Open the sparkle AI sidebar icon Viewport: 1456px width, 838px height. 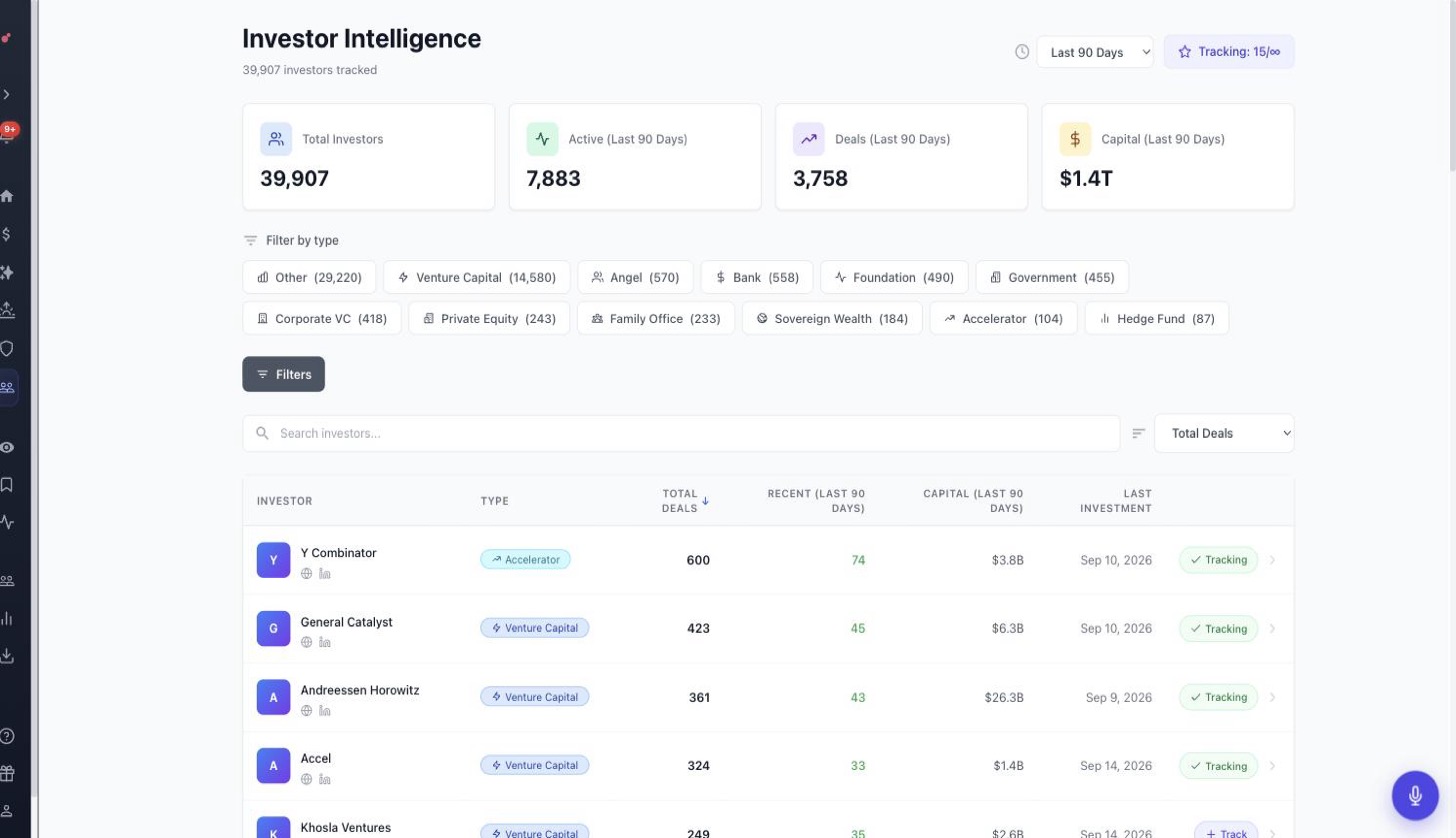[7, 272]
